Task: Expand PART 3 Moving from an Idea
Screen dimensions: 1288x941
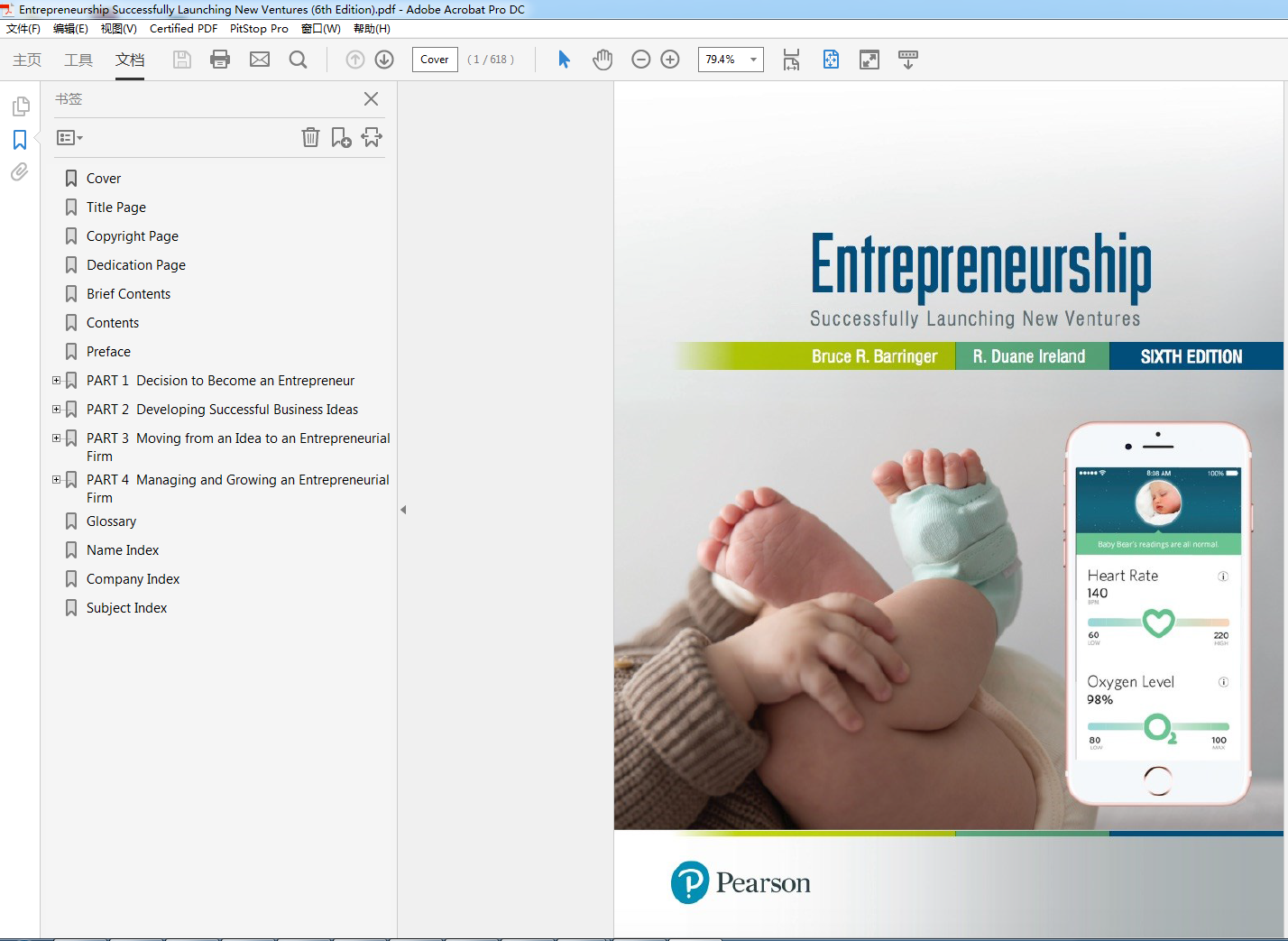Action: point(57,438)
